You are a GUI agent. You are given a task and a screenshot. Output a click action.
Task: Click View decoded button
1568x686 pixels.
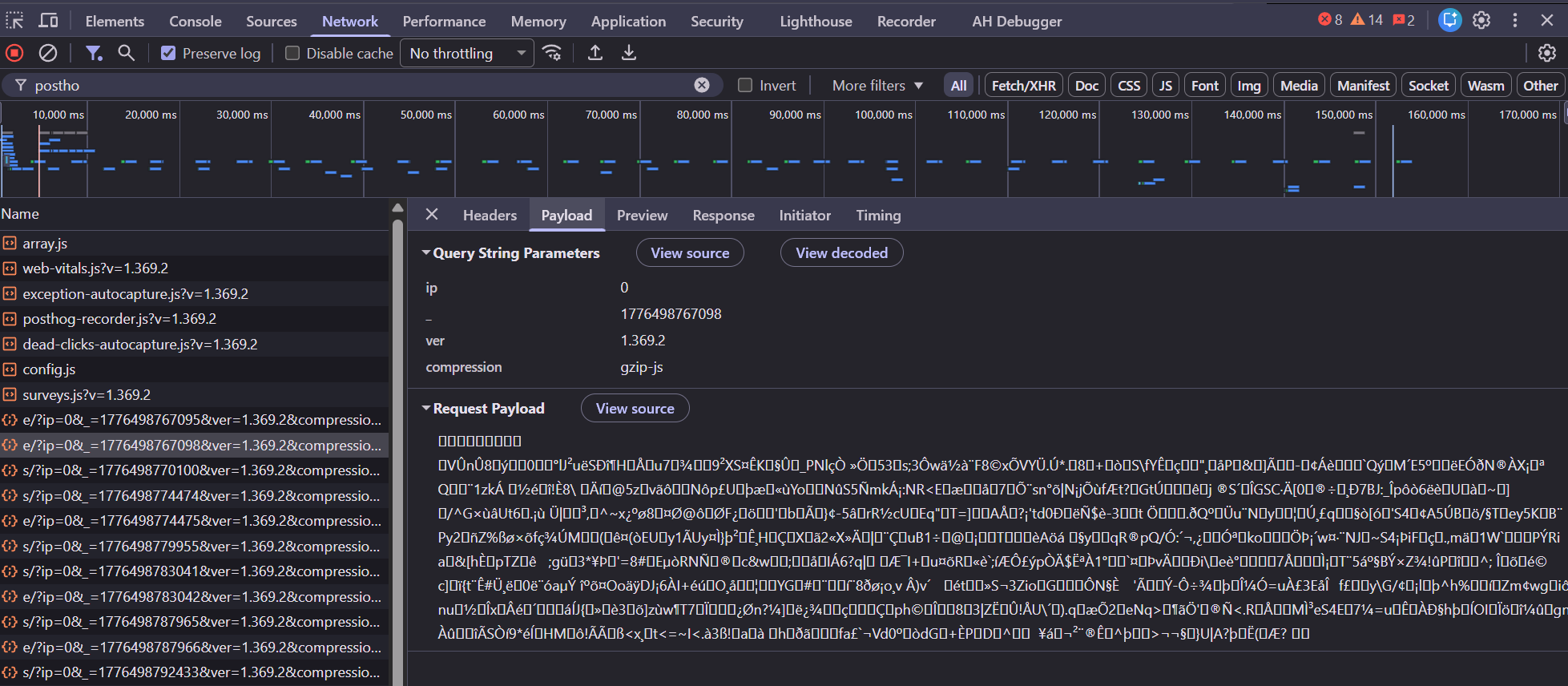[841, 252]
